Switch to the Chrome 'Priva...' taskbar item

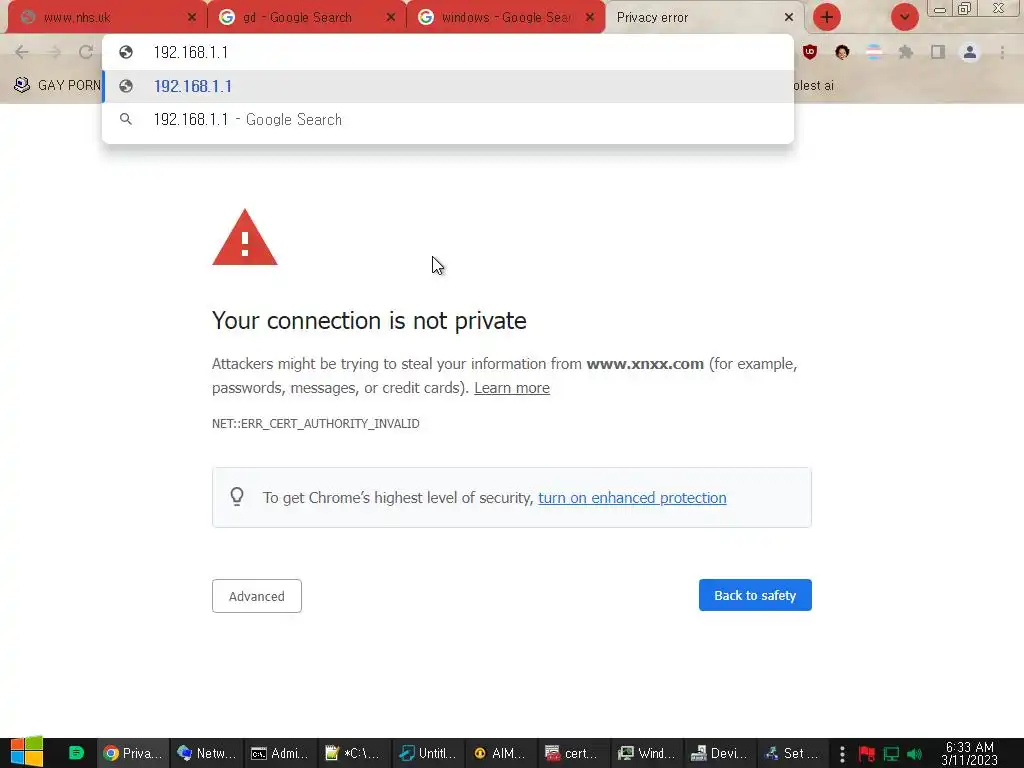[x=133, y=753]
